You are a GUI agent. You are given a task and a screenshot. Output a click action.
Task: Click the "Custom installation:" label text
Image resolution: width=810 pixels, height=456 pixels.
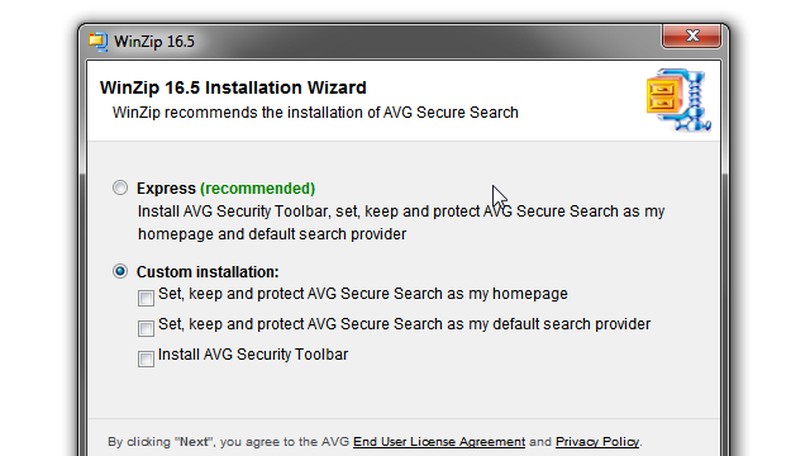(207, 271)
